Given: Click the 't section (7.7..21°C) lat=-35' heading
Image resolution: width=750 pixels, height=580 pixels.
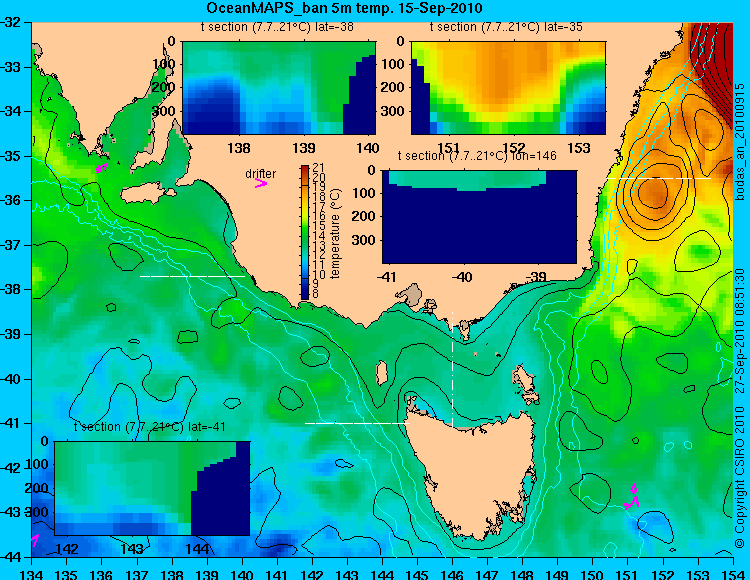Looking at the screenshot, I should tap(507, 27).
